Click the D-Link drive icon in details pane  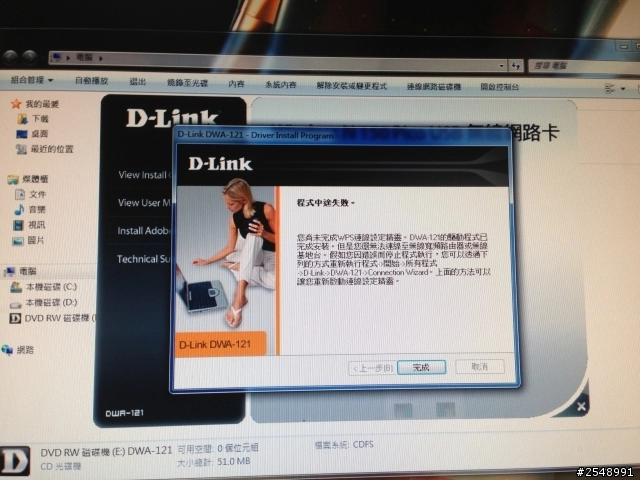(15, 461)
